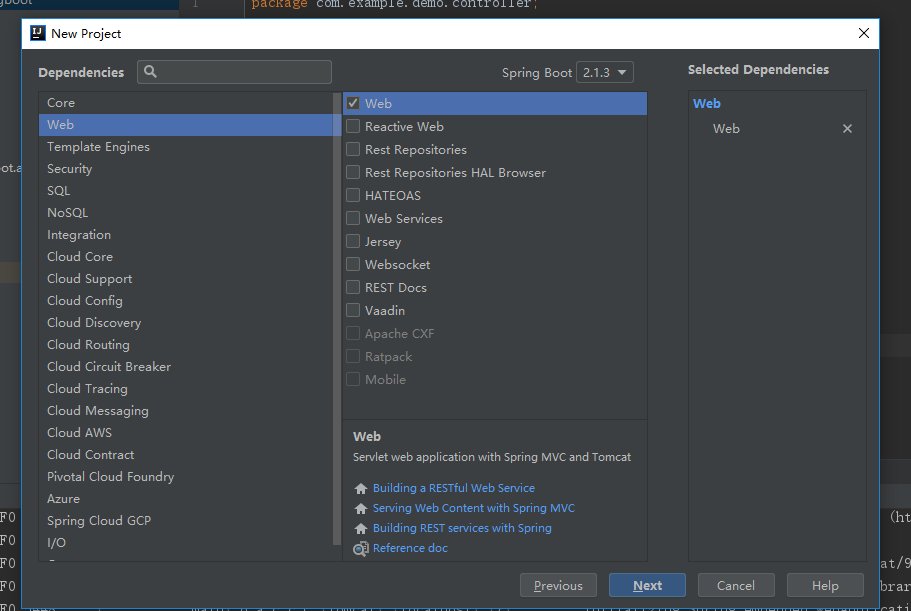The image size is (911, 611).
Task: Pick the Cloud Messaging category
Action: [186, 411]
